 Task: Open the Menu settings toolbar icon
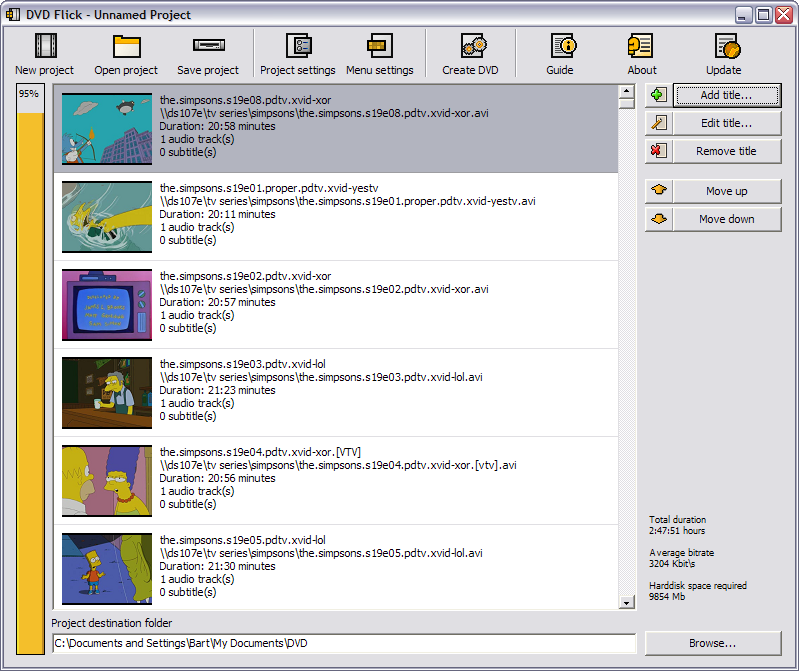380,46
